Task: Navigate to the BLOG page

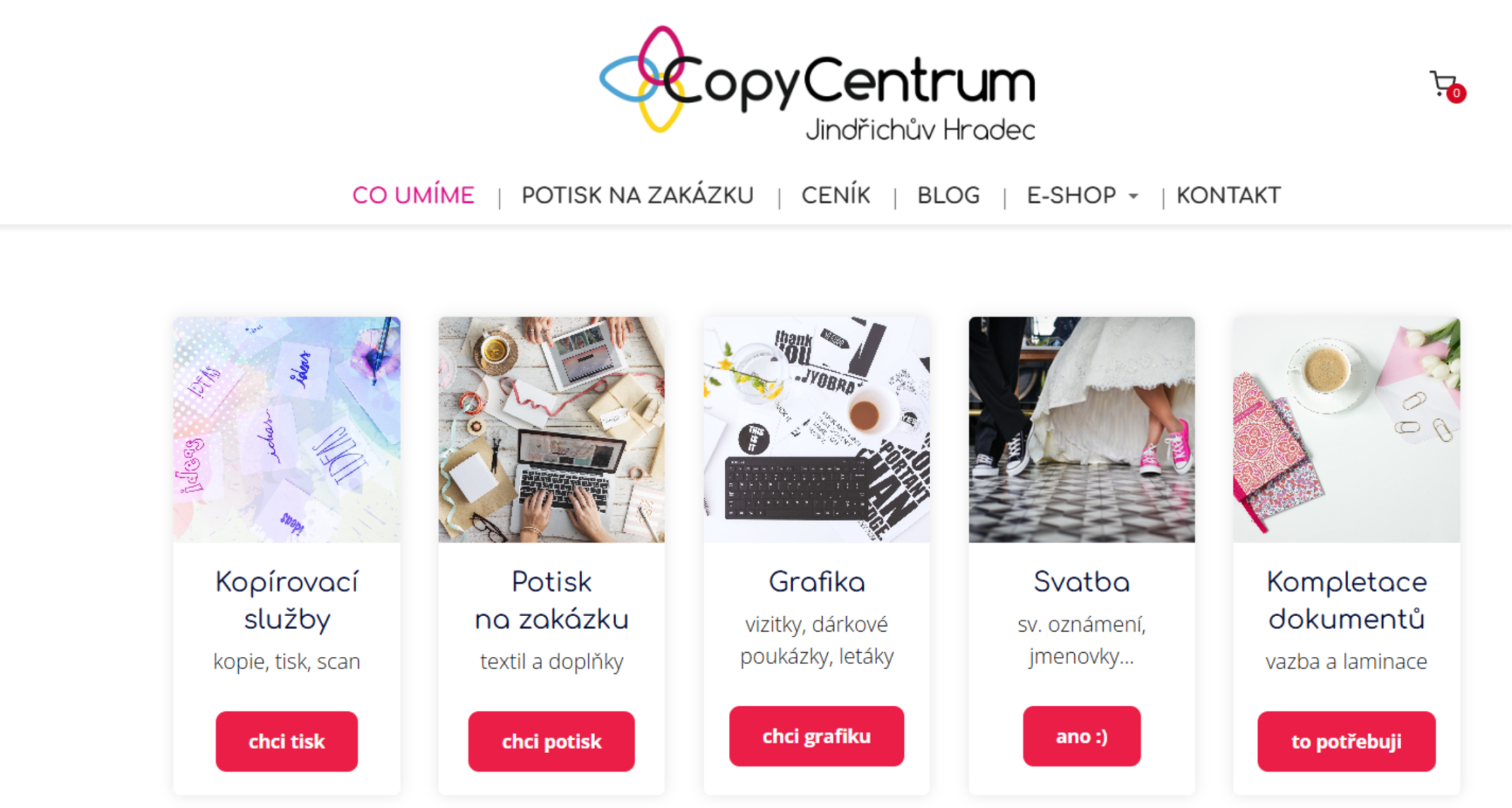Action: [948, 195]
